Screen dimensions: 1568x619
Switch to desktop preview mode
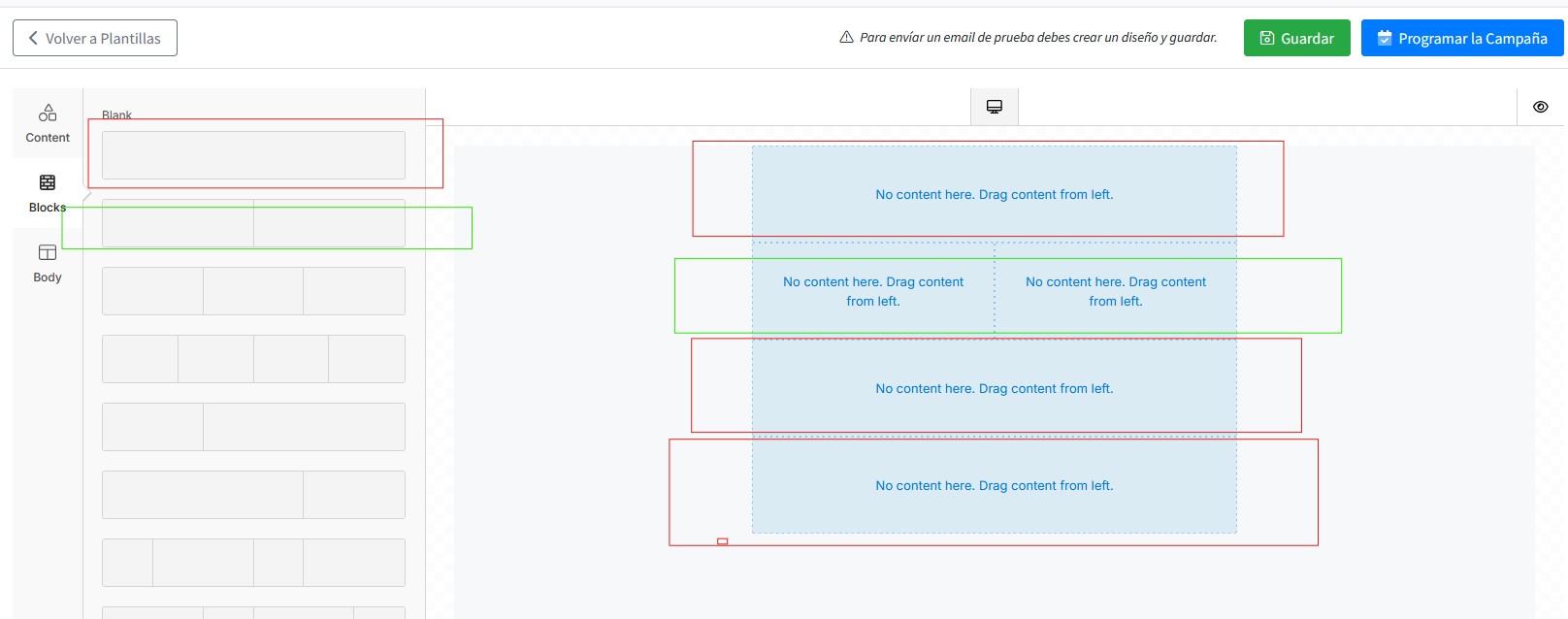[995, 107]
